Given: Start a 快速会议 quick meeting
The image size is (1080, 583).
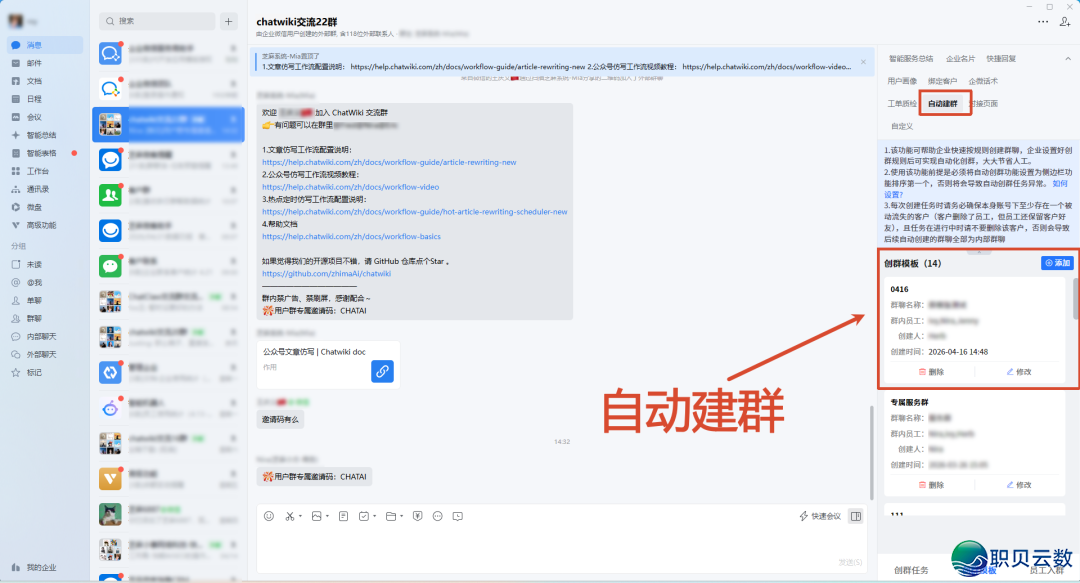Looking at the screenshot, I should pos(820,516).
